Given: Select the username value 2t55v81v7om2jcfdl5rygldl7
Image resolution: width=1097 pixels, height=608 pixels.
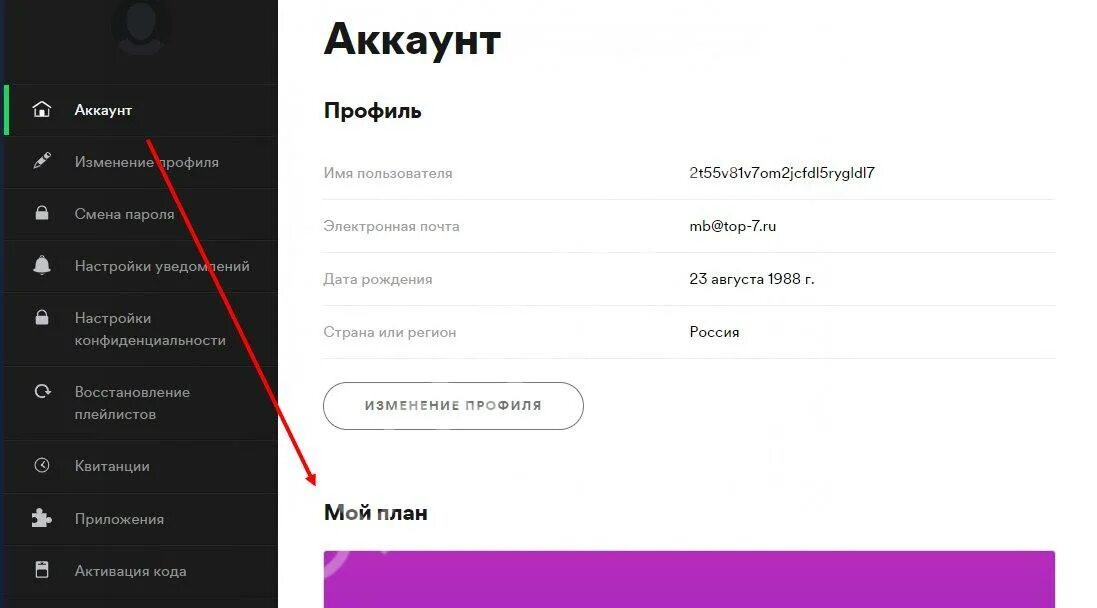Looking at the screenshot, I should (781, 173).
